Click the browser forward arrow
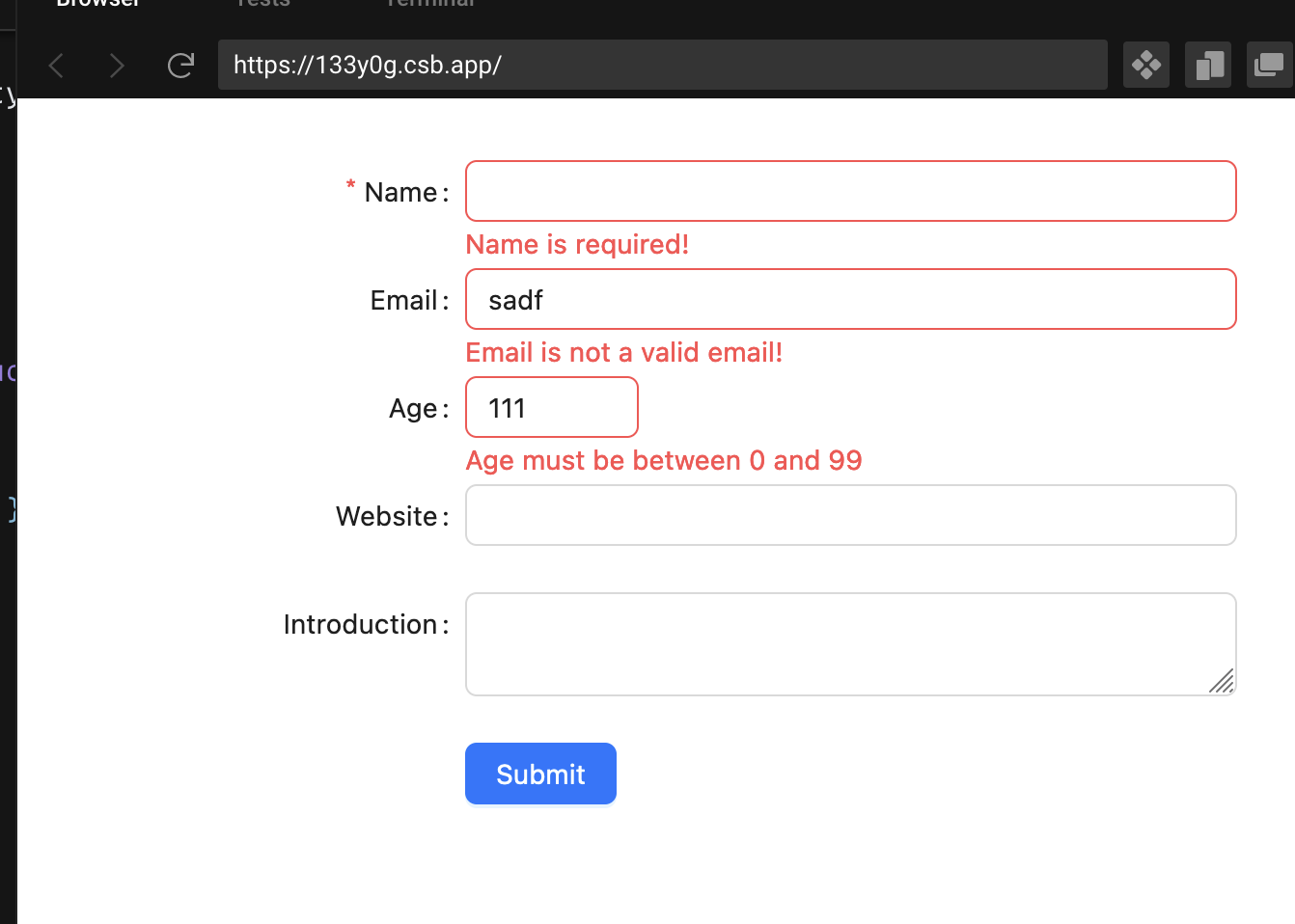Screen dimensions: 1295x924 tap(116, 65)
